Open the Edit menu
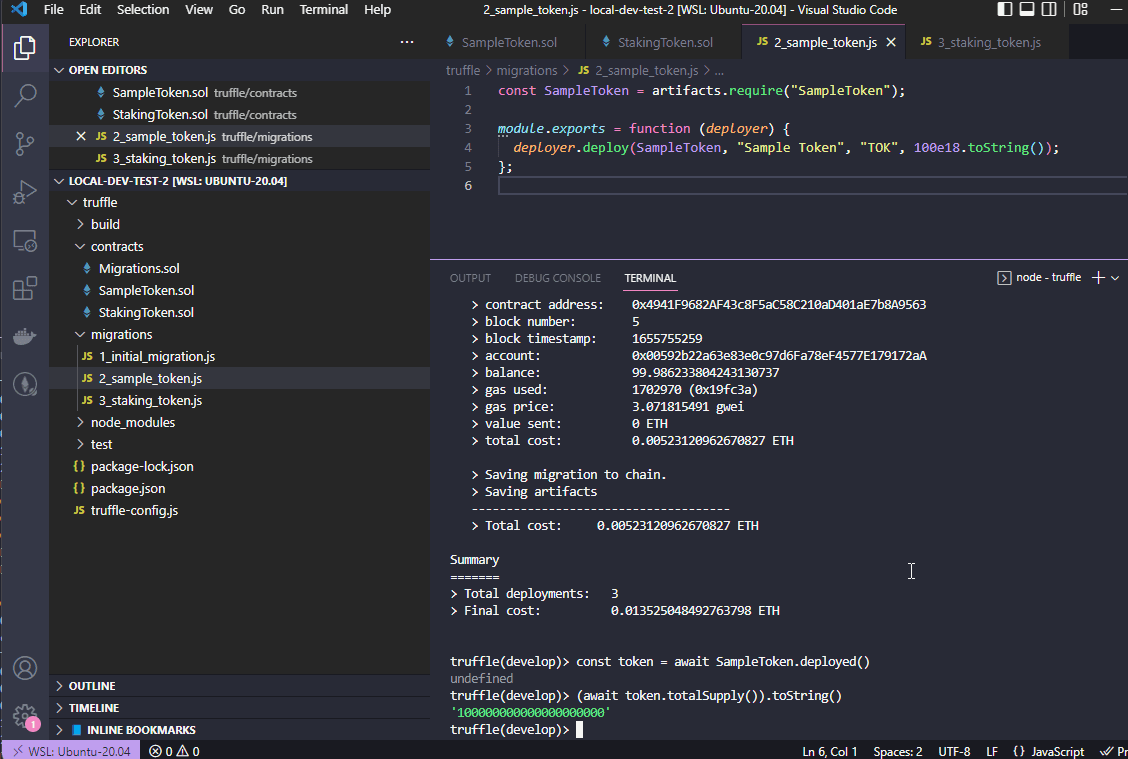Image resolution: width=1128 pixels, height=759 pixels. [x=90, y=9]
